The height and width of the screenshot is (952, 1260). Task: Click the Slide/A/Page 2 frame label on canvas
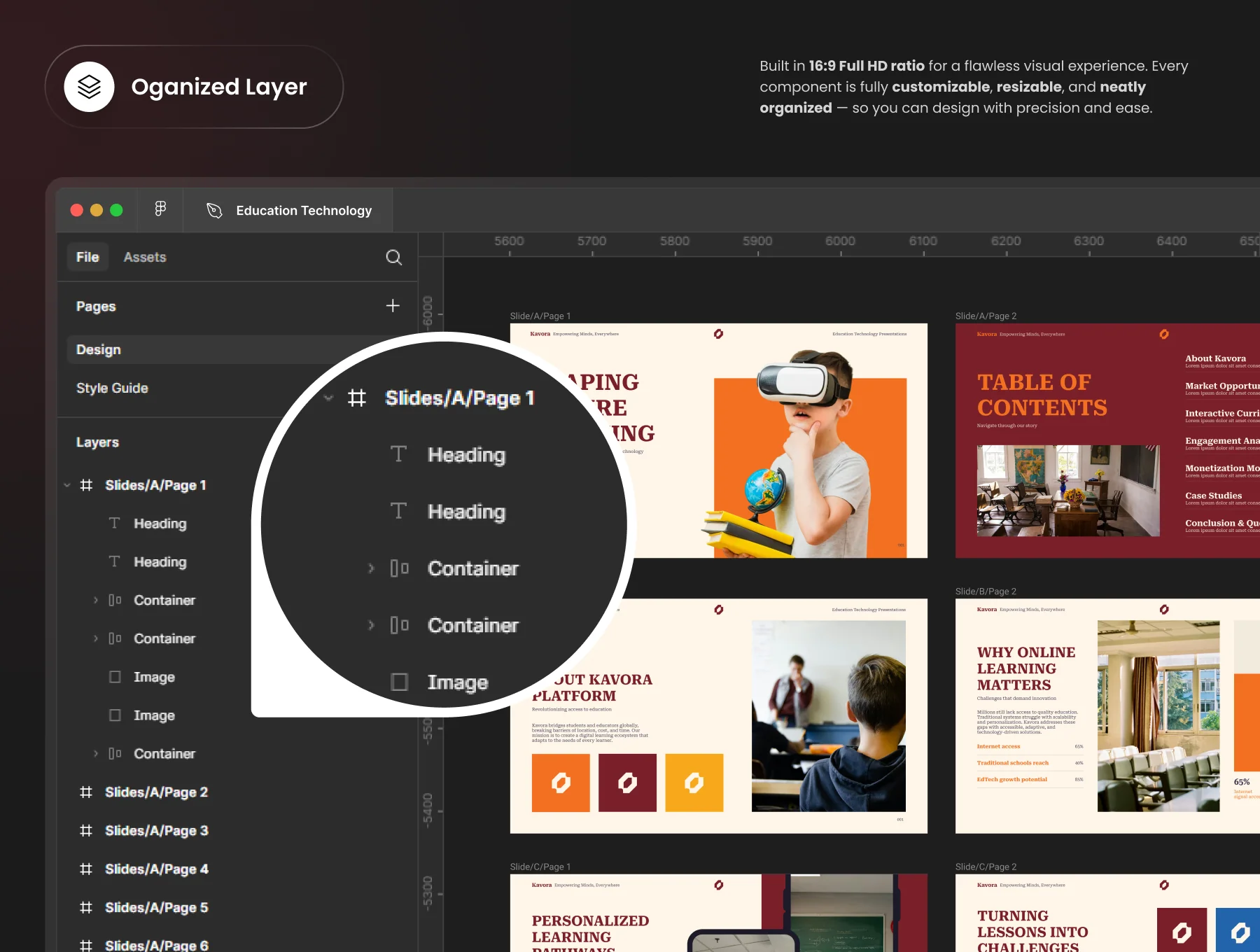pyautogui.click(x=986, y=316)
